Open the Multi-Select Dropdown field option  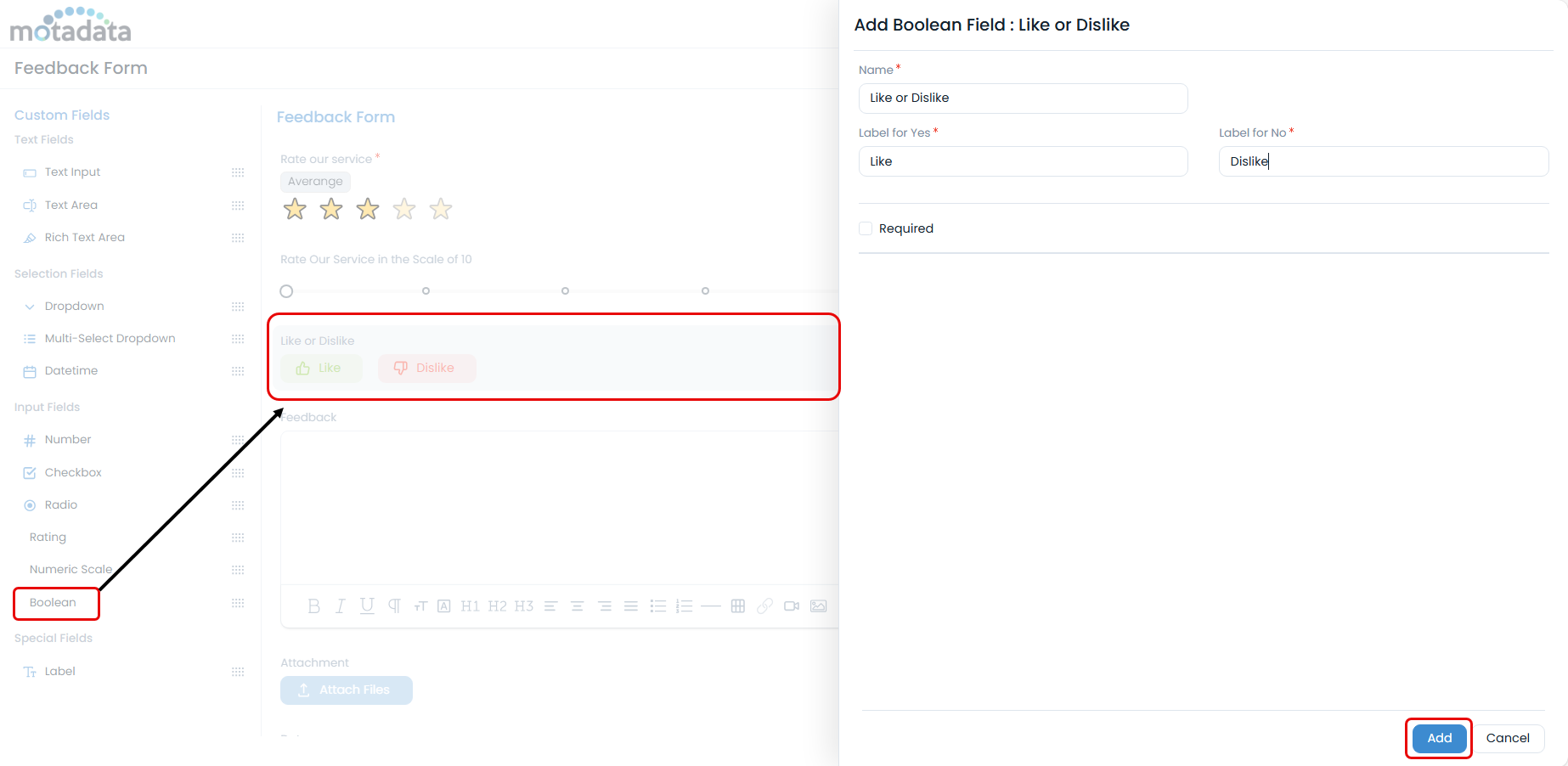[x=110, y=338]
